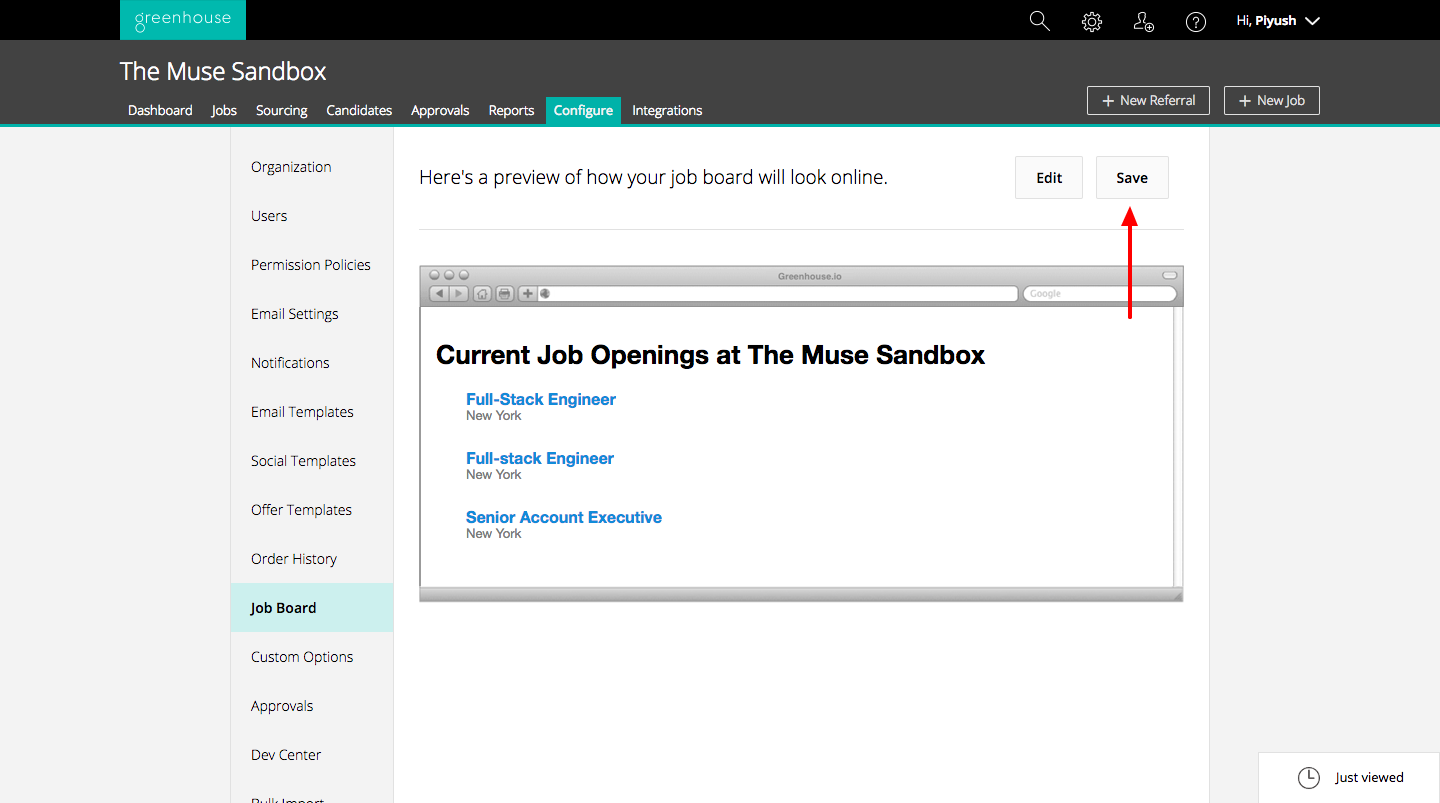This screenshot has width=1440, height=803.
Task: Open Email Settings in the sidebar
Action: pos(312,314)
